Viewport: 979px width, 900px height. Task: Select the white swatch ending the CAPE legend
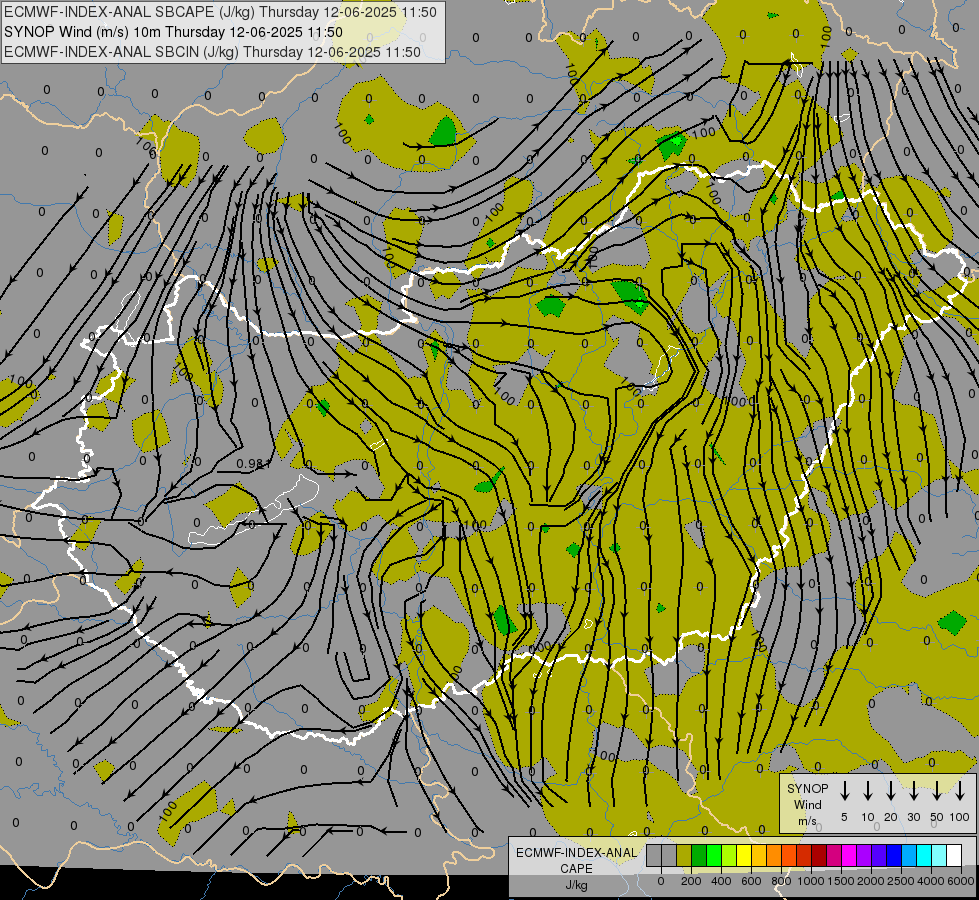pos(955,855)
